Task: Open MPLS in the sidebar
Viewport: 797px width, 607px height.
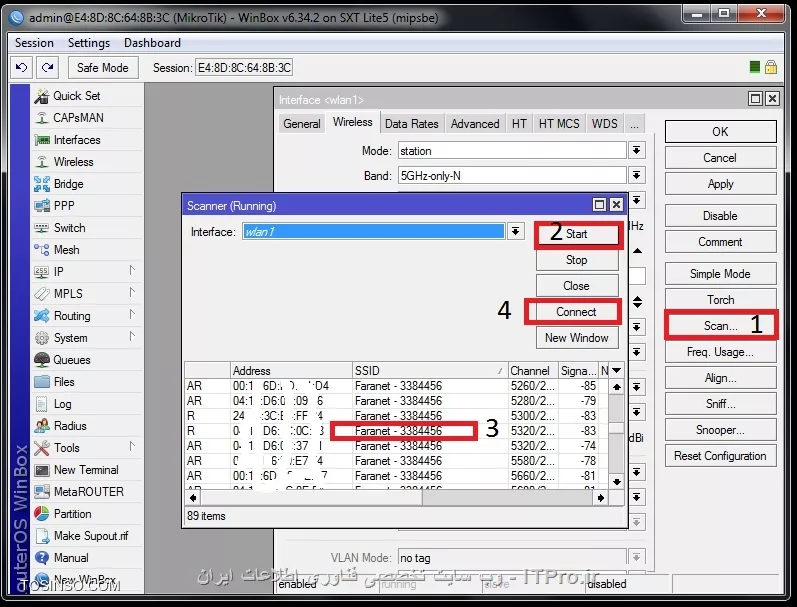Action: (68, 294)
